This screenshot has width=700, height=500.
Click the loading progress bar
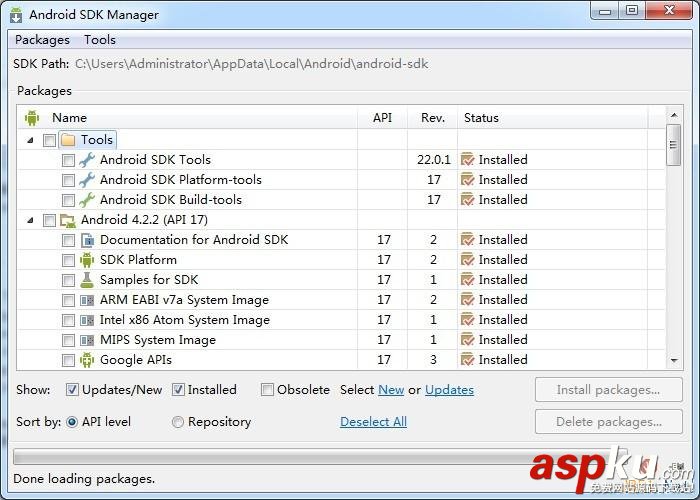(x=320, y=457)
